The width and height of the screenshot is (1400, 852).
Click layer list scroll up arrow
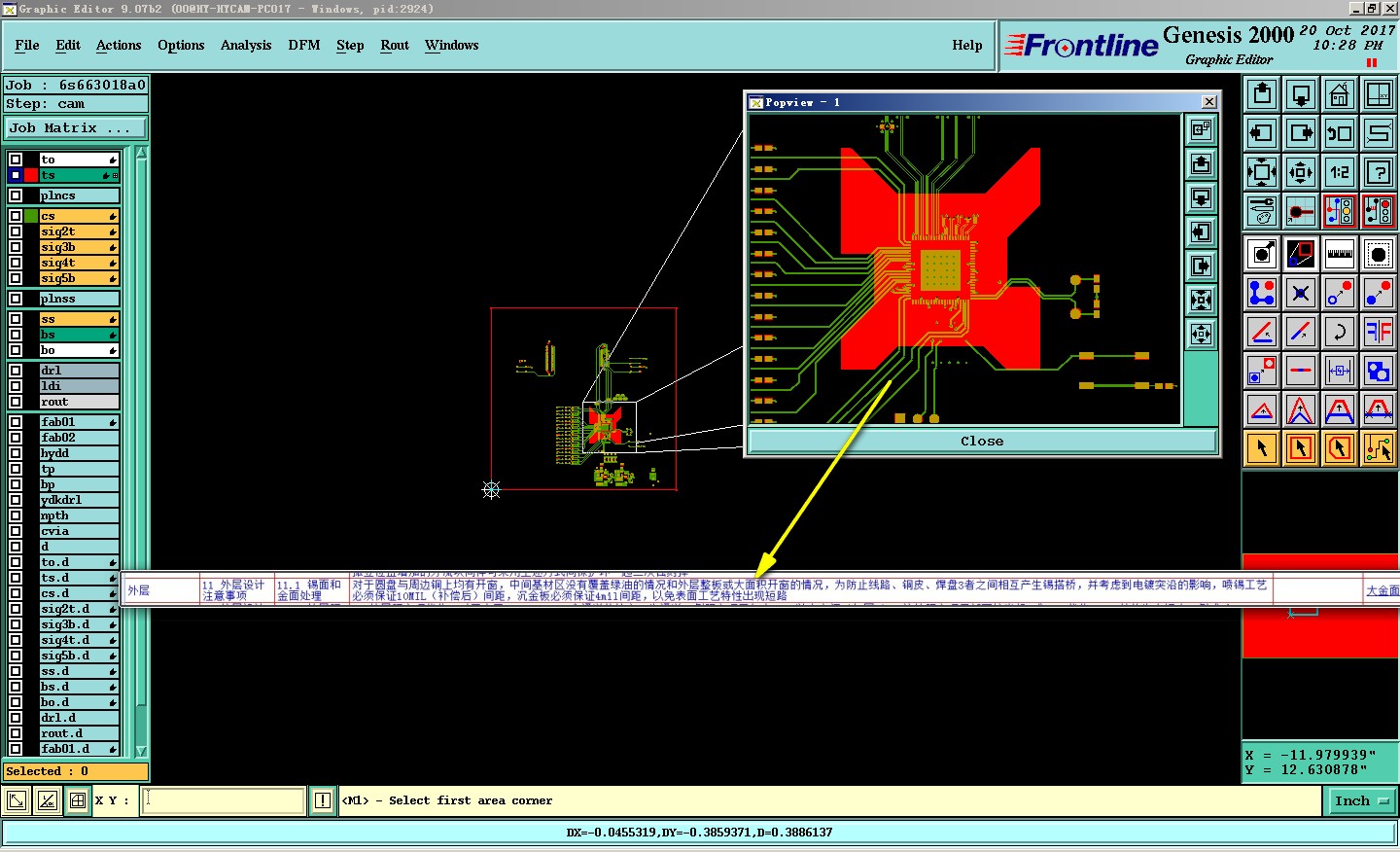point(142,153)
